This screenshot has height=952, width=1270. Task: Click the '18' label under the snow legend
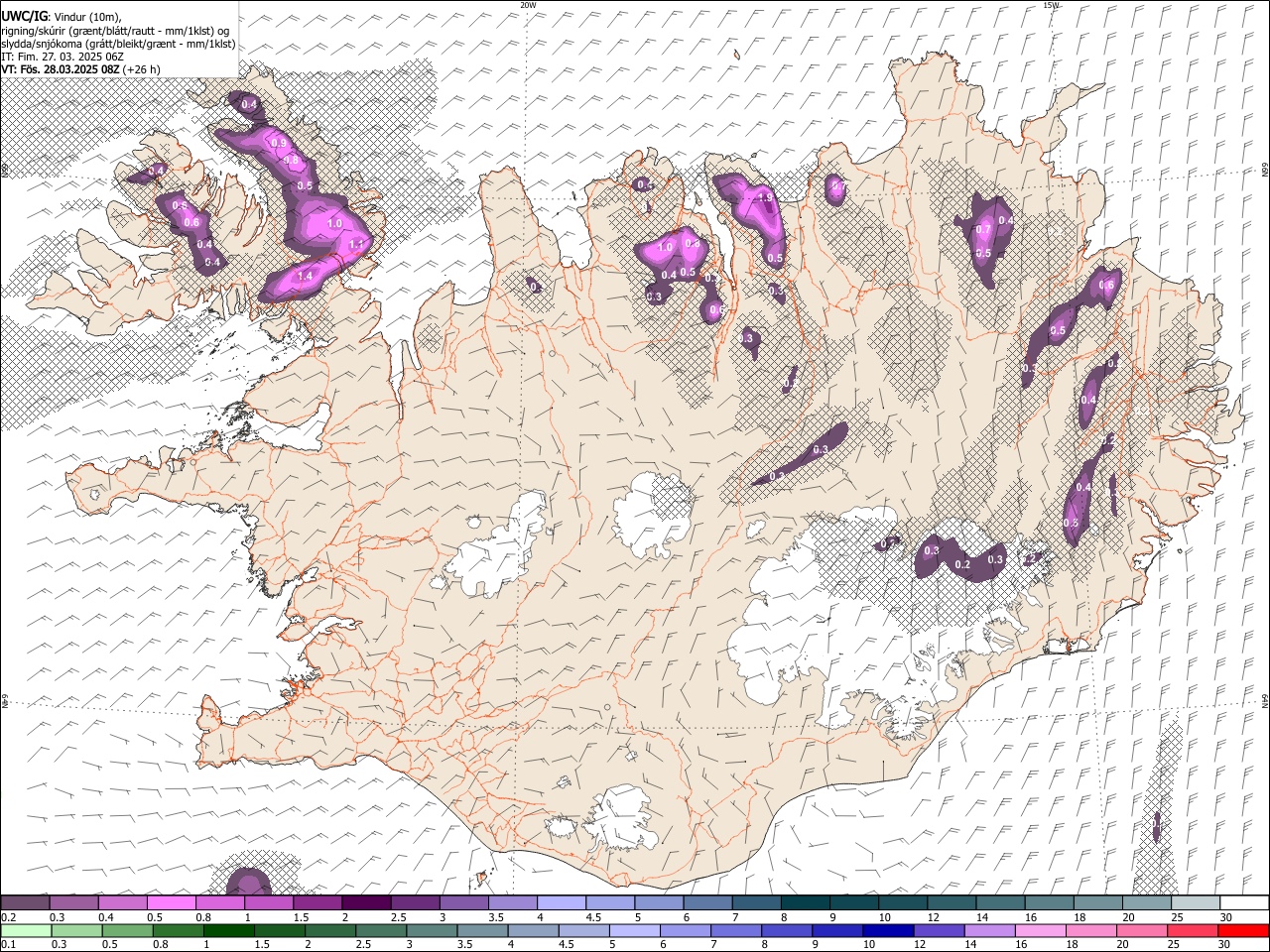(x=1079, y=917)
